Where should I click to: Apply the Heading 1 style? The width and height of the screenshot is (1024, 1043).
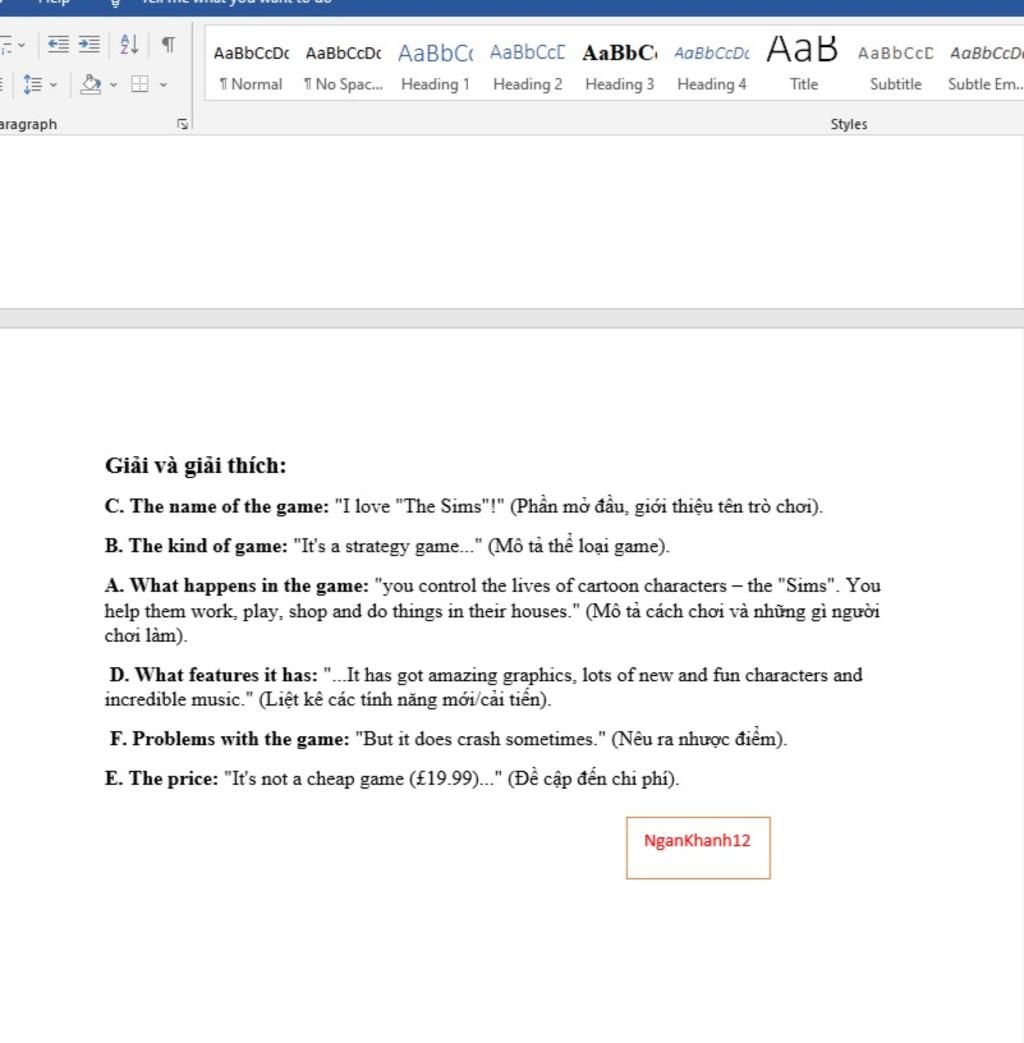(x=436, y=65)
